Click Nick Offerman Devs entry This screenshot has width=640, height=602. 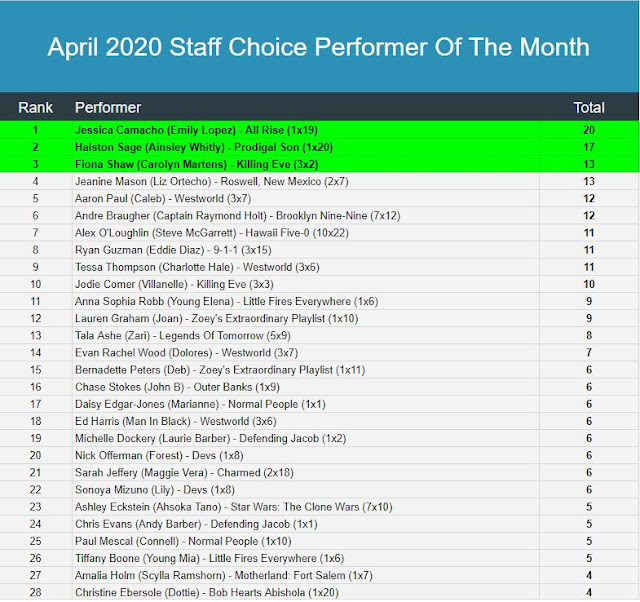(x=159, y=455)
